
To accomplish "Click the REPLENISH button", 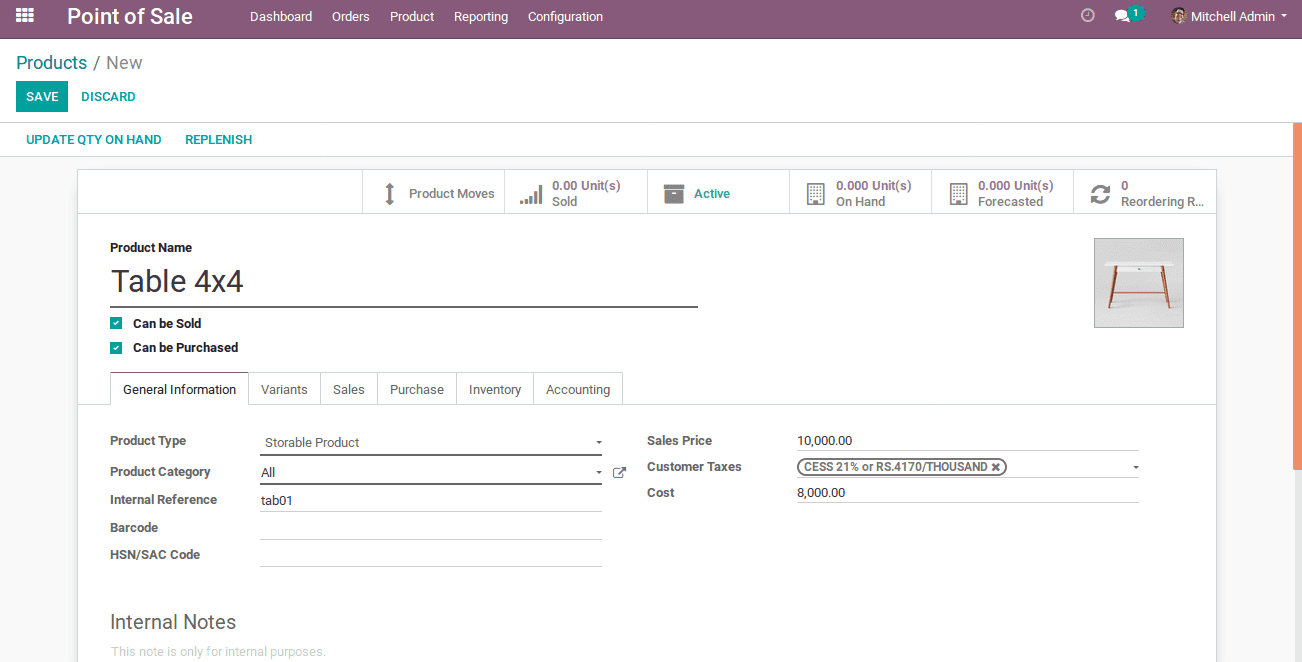I will tap(219, 140).
